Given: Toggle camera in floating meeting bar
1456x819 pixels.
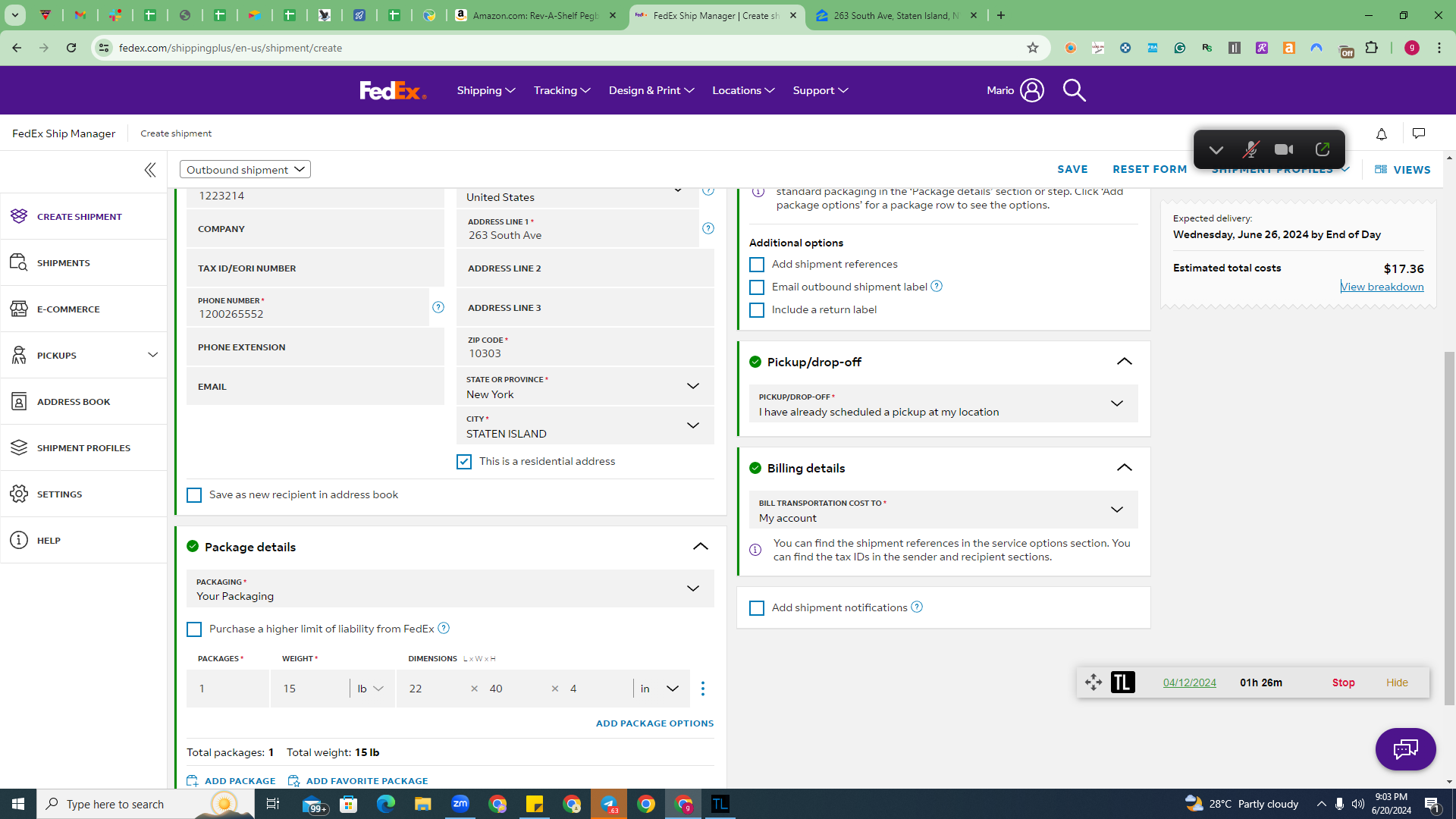Looking at the screenshot, I should 1284,149.
